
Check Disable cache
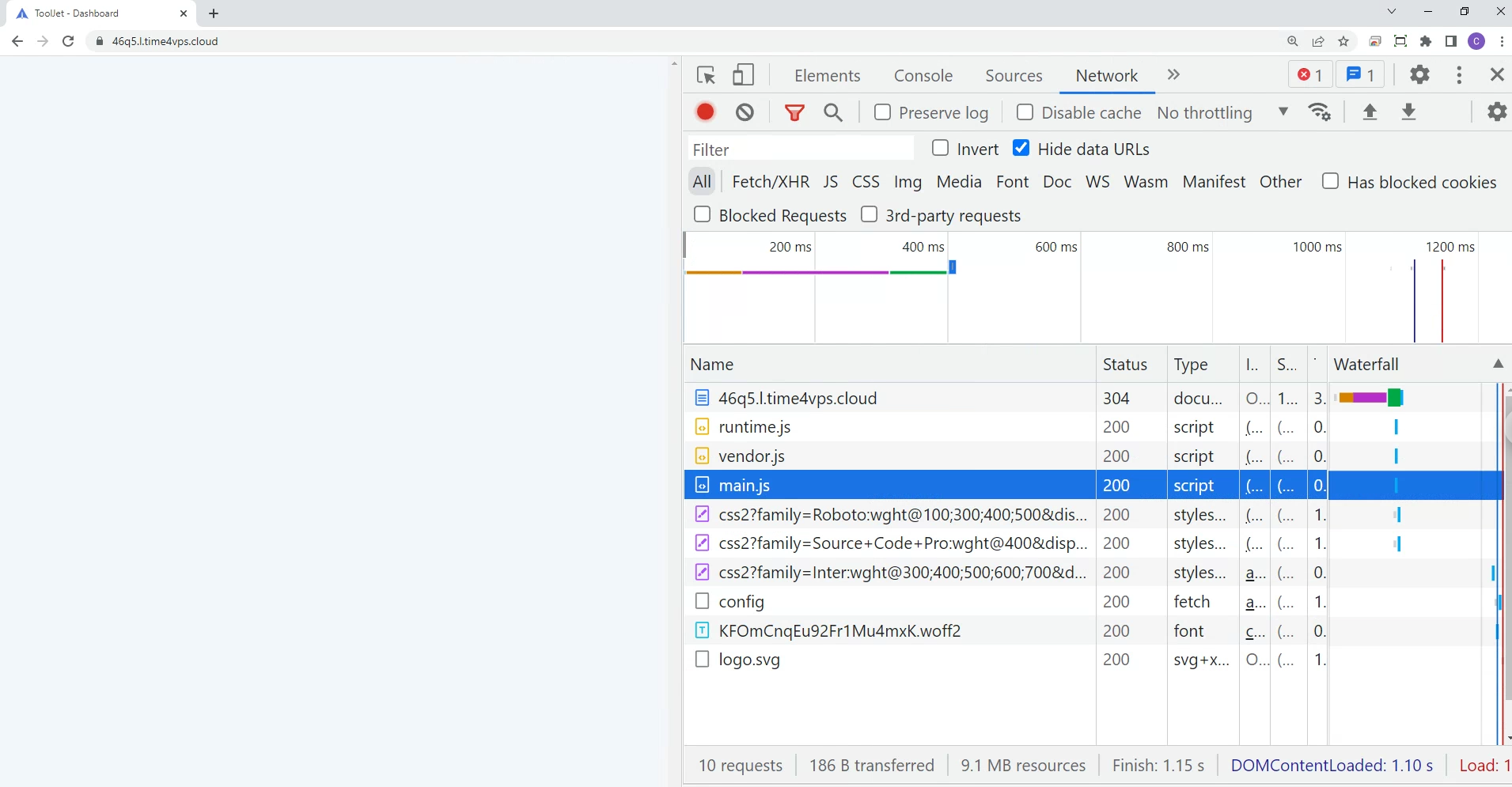(x=1025, y=112)
